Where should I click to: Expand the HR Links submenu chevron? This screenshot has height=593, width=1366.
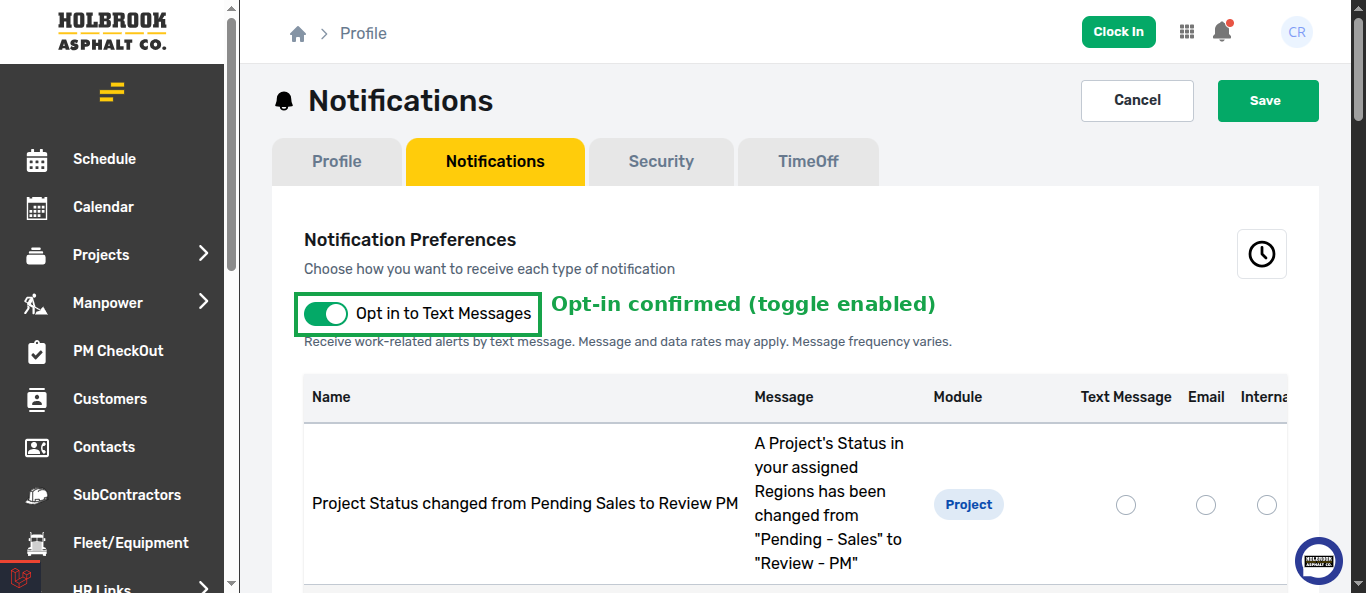[x=203, y=587]
